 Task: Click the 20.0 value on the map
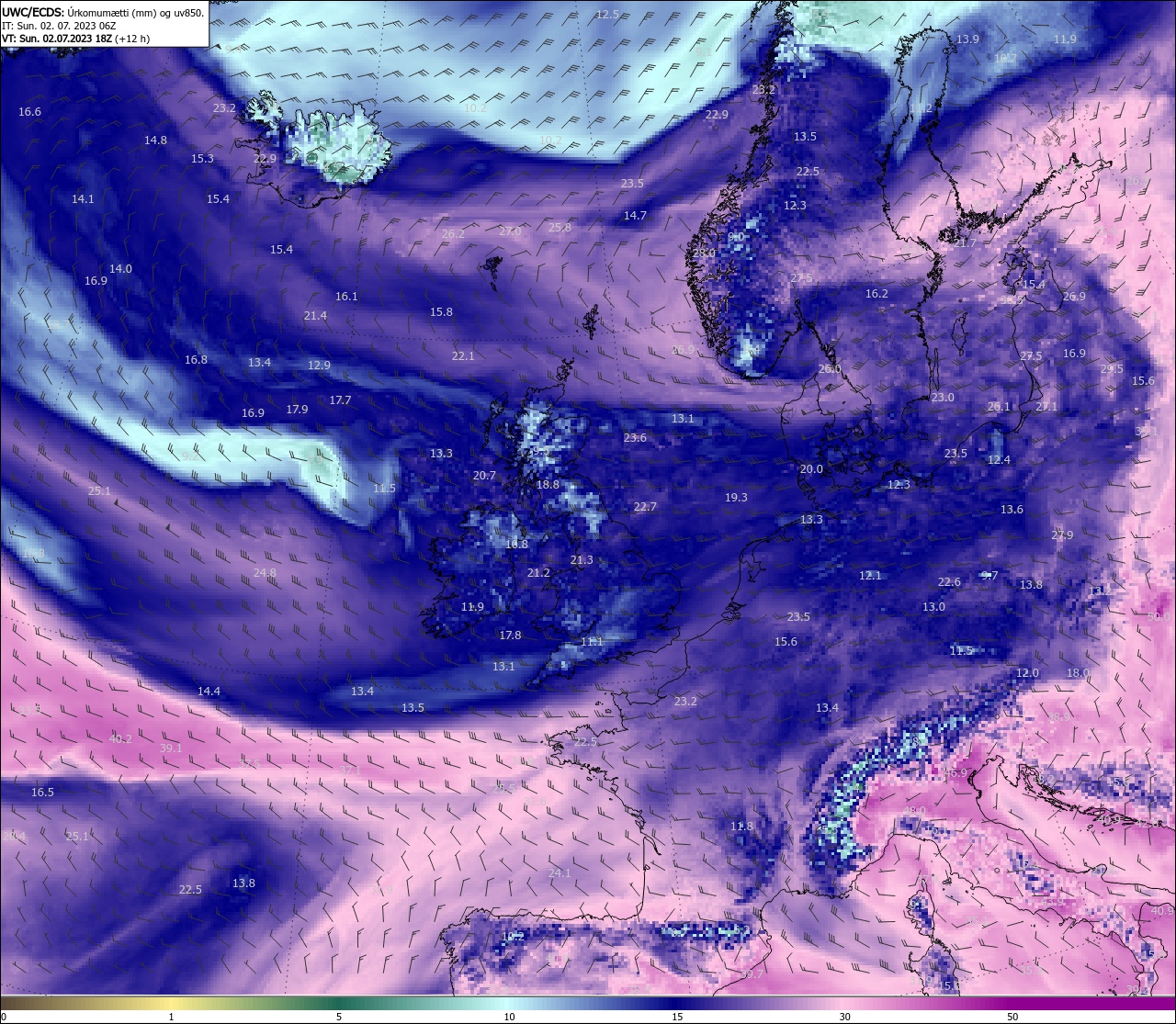[x=811, y=468]
